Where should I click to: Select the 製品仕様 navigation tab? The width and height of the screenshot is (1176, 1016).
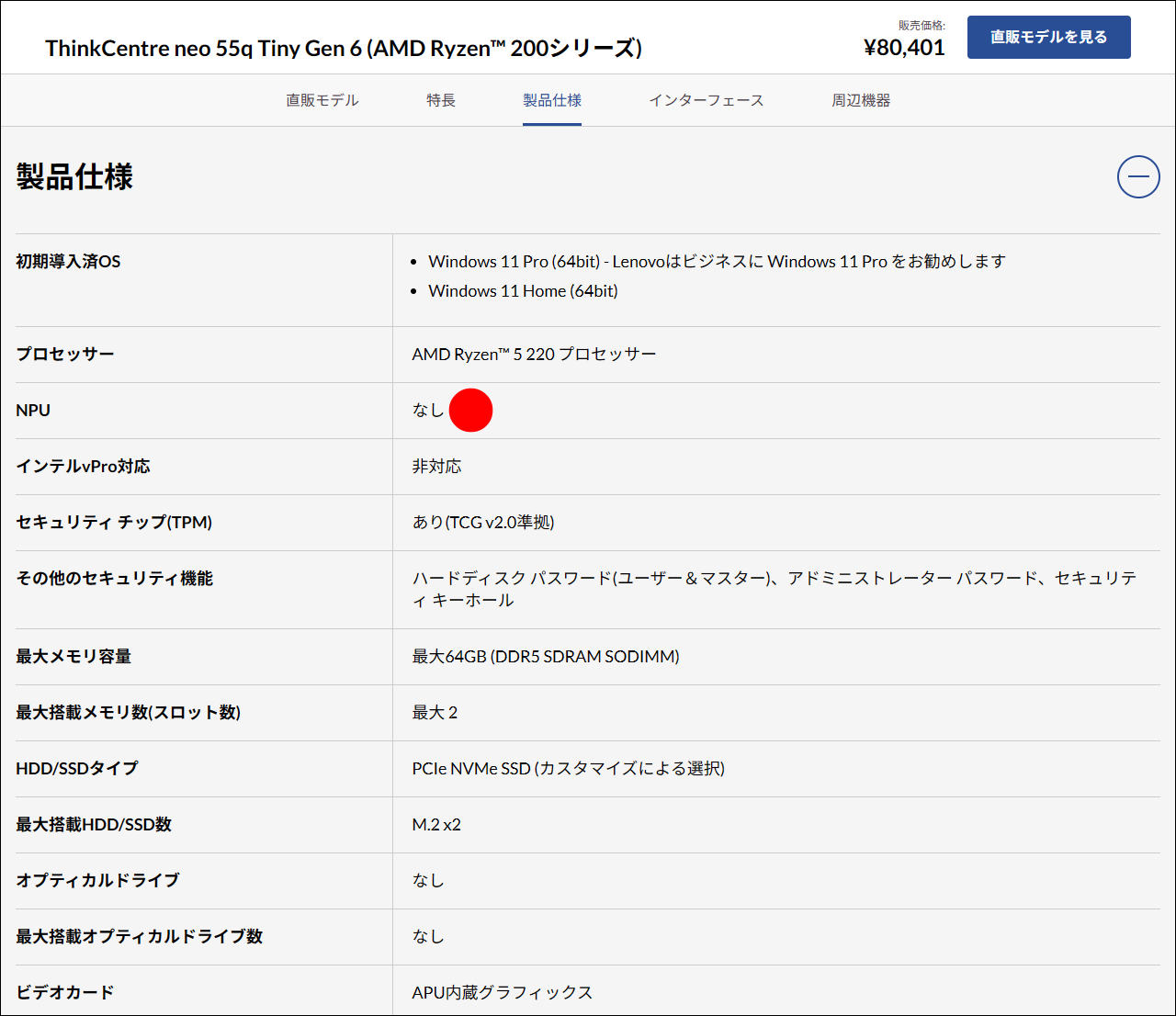[x=551, y=100]
